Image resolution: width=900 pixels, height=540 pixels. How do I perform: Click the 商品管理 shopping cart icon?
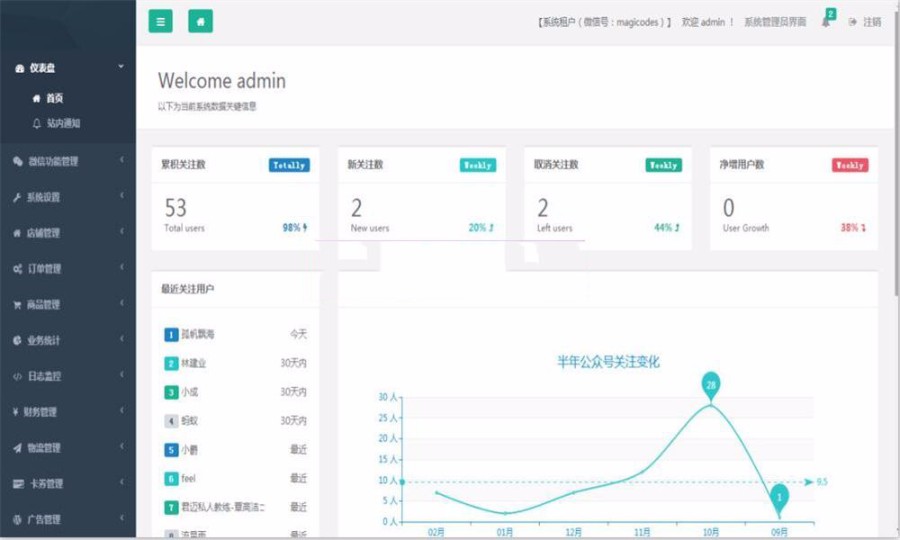(17, 305)
